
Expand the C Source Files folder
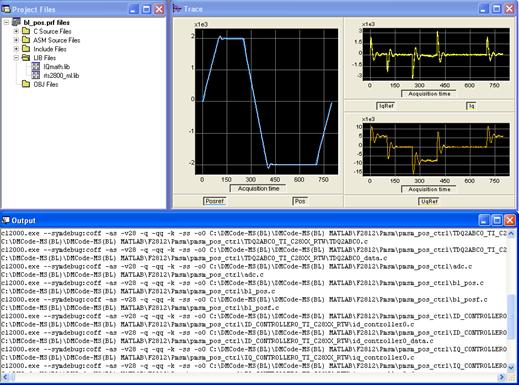(x=16, y=31)
